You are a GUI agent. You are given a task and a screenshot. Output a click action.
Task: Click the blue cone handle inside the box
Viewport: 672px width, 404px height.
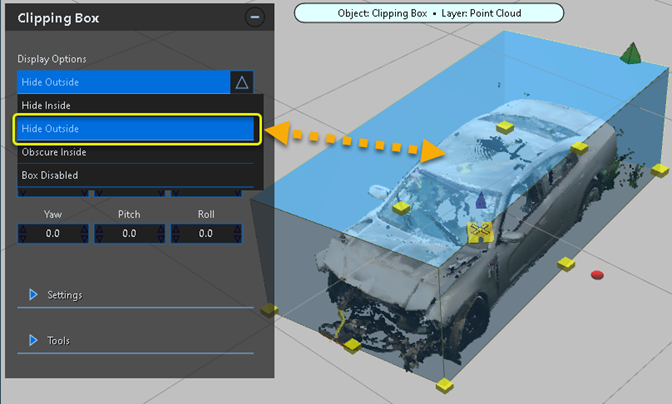(481, 200)
